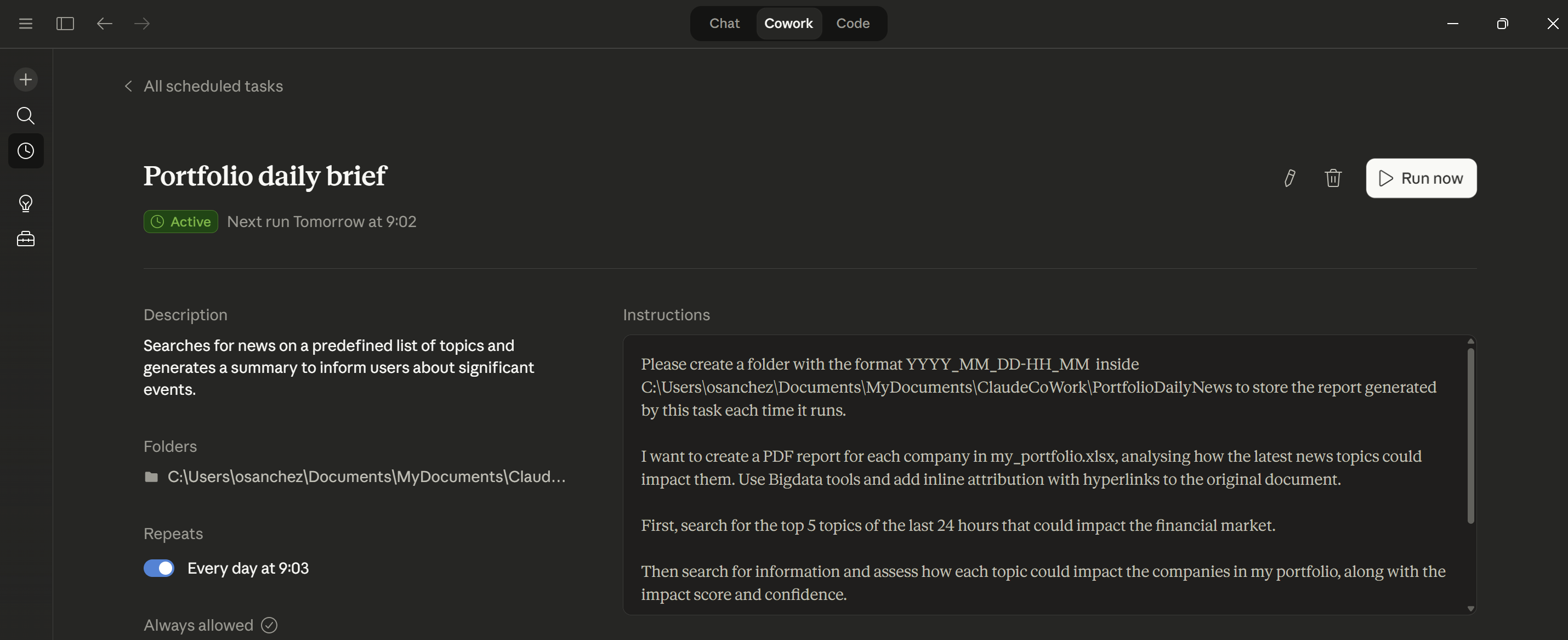Open the task folder path link

(x=365, y=477)
